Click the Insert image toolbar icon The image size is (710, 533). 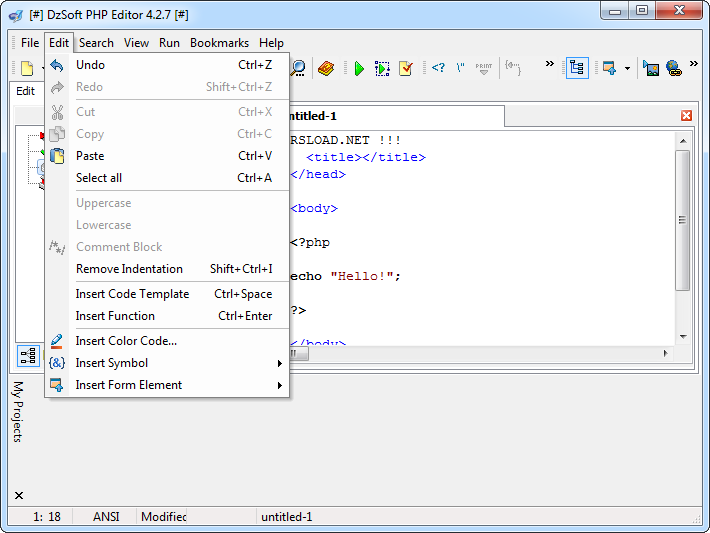(651, 68)
